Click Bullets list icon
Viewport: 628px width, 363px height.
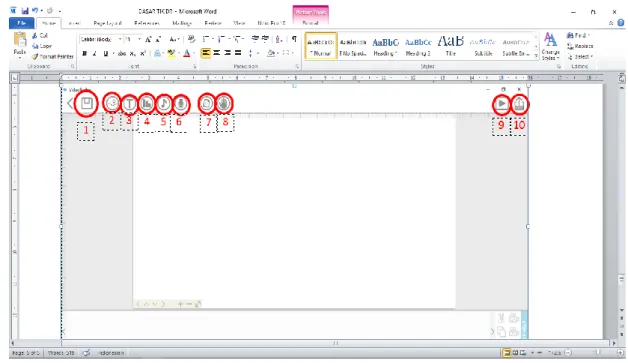coord(207,39)
